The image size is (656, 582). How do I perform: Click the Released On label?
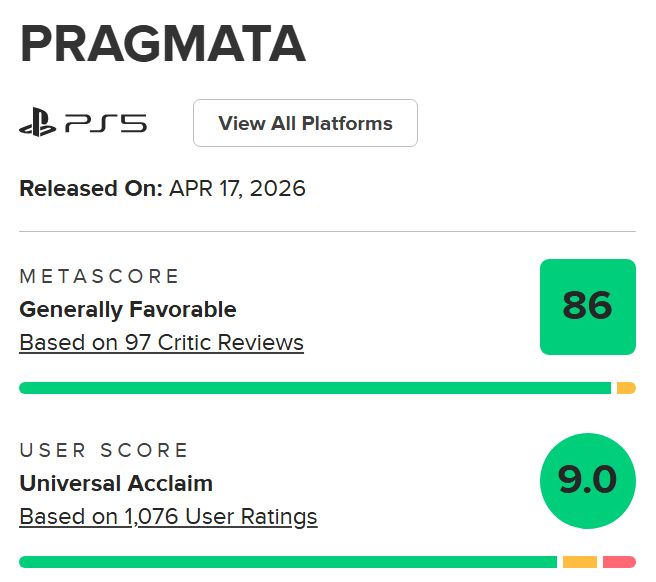pos(90,188)
